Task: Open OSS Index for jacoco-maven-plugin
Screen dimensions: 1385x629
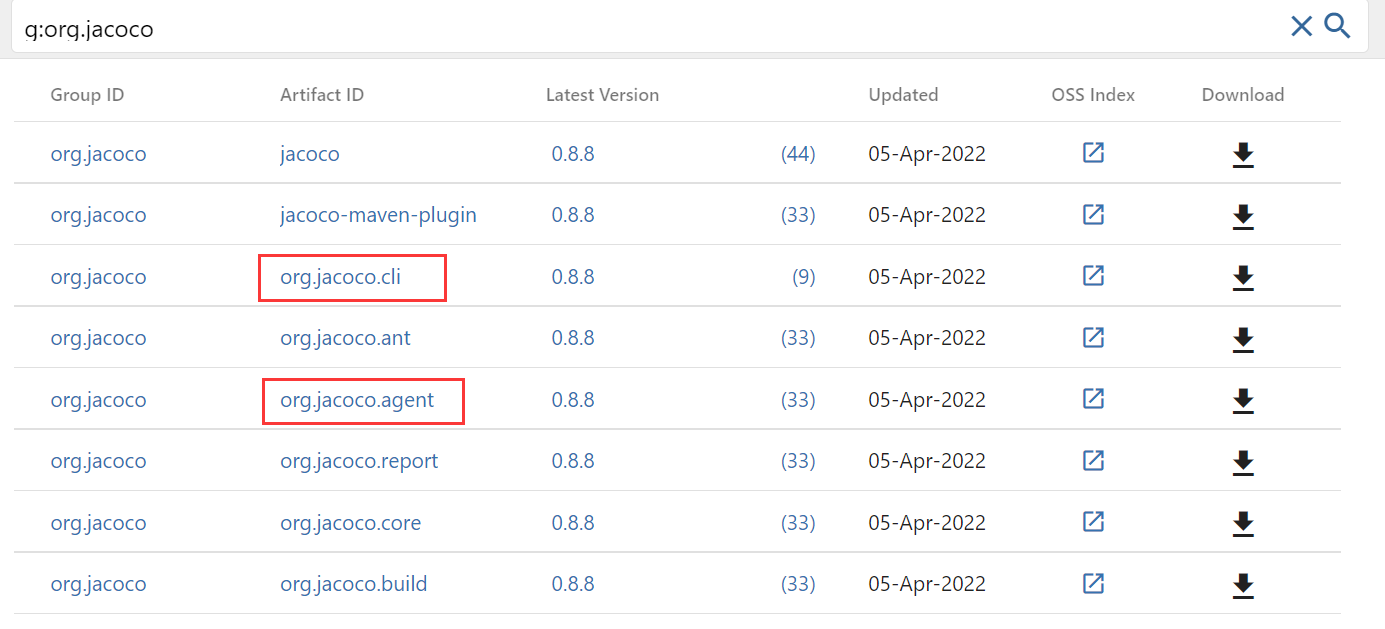Action: tap(1093, 214)
